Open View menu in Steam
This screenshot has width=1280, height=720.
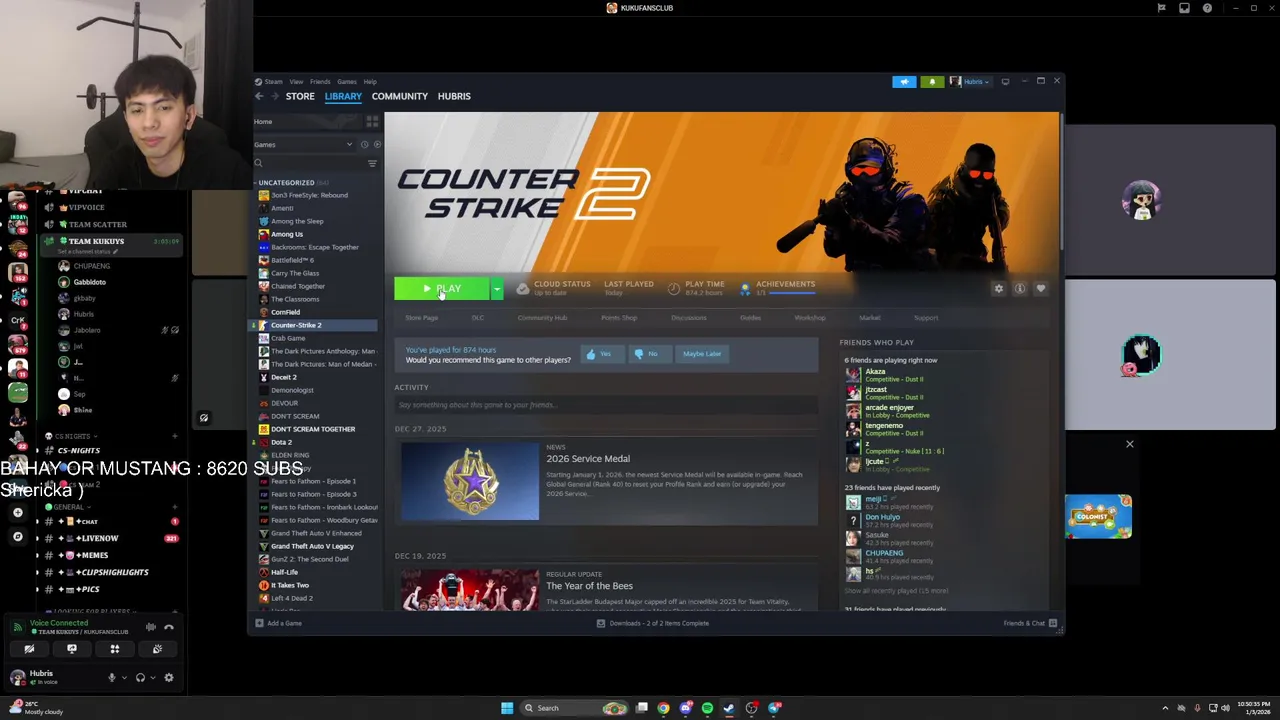point(296,82)
